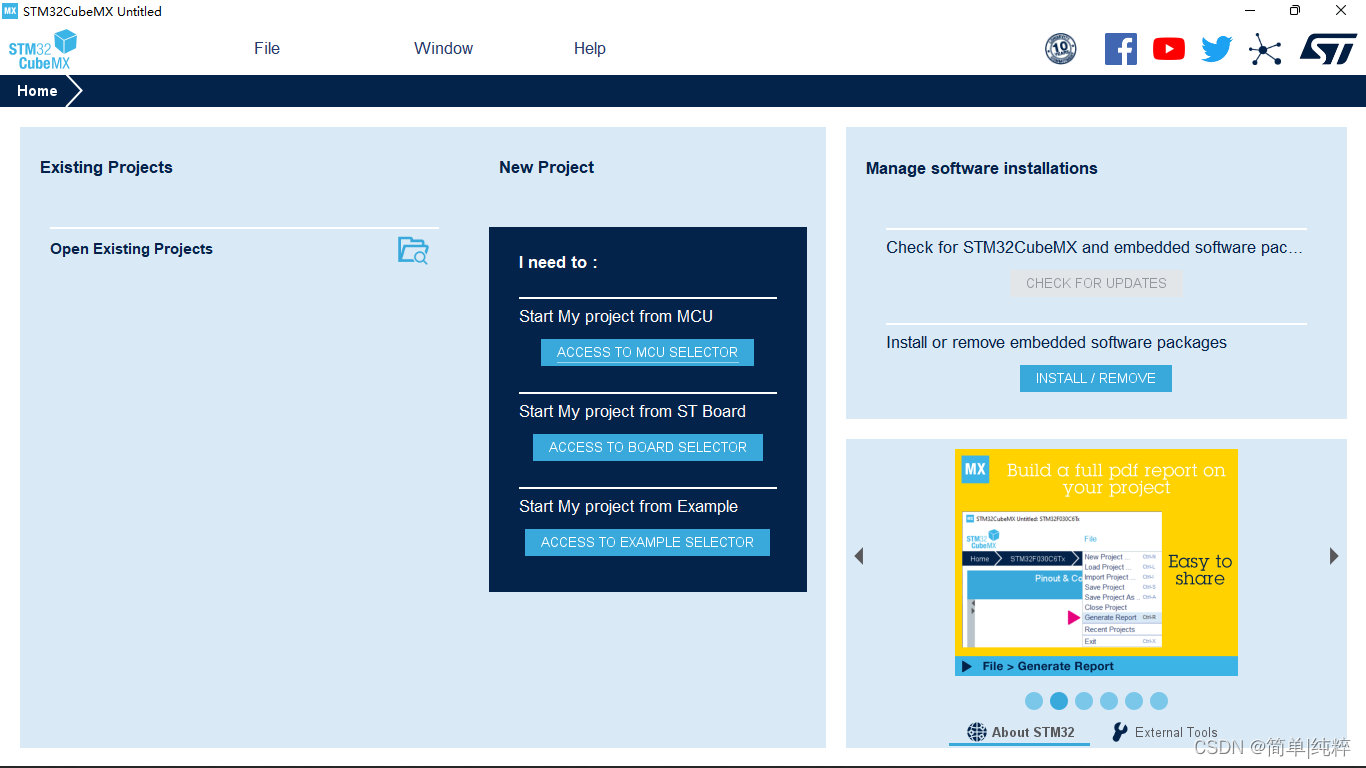Click Start My project from Example text
Screen dimensions: 1366x768
628,506
